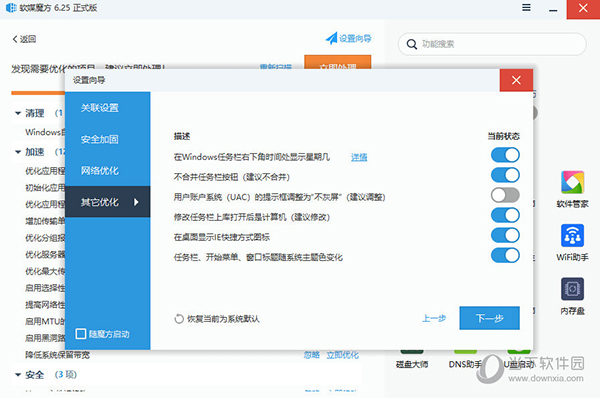
Task: Collapse the 安全 category
Action: coord(18,375)
